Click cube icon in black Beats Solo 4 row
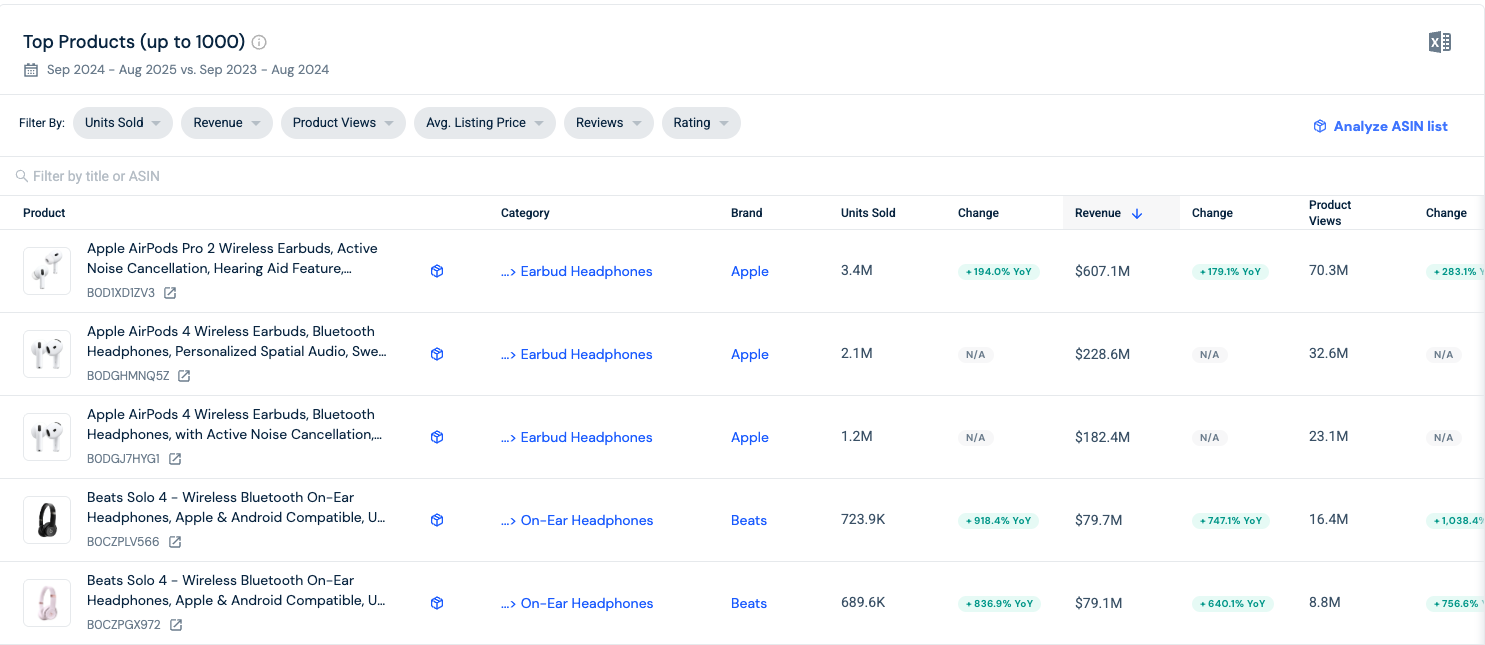The width and height of the screenshot is (1485, 645). tap(437, 520)
